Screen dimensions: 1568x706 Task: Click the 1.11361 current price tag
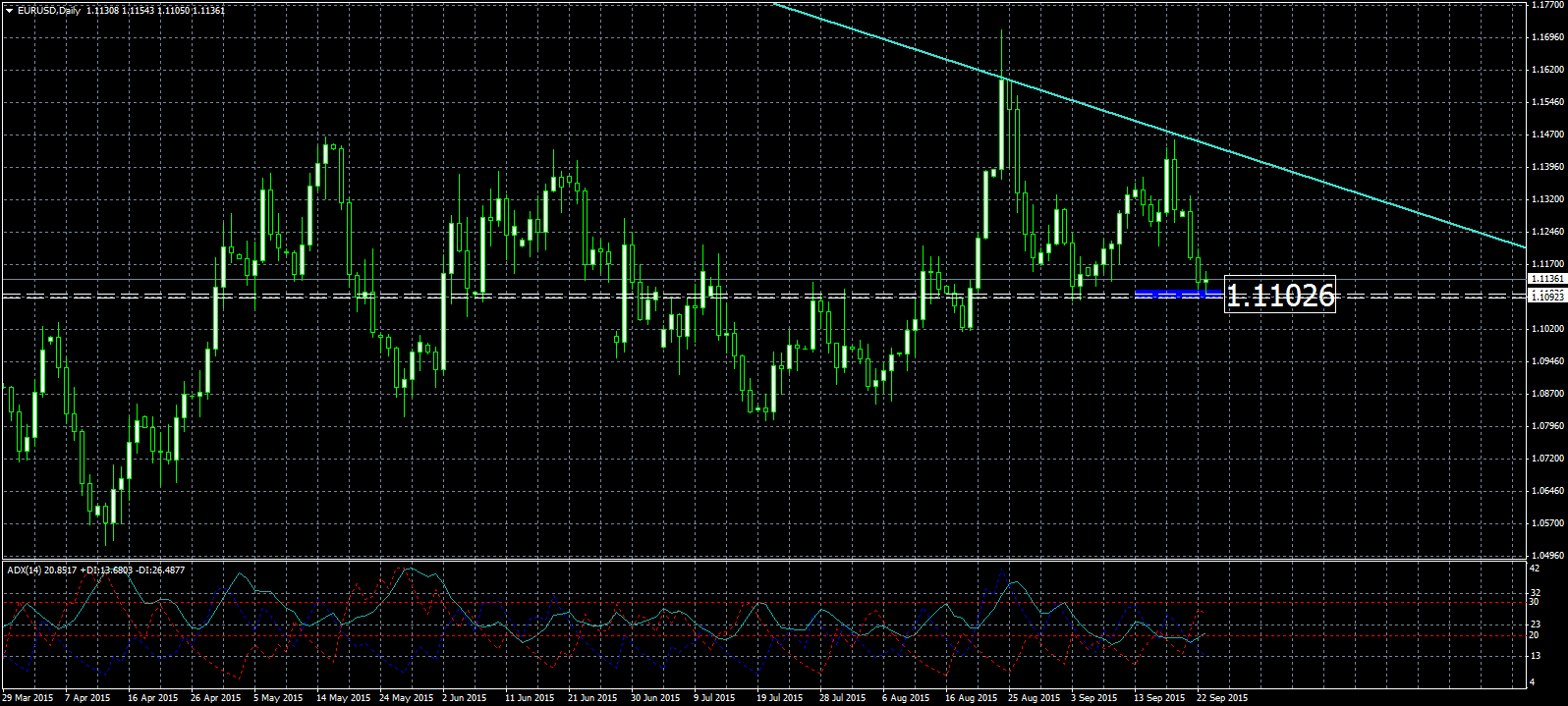pos(1546,279)
